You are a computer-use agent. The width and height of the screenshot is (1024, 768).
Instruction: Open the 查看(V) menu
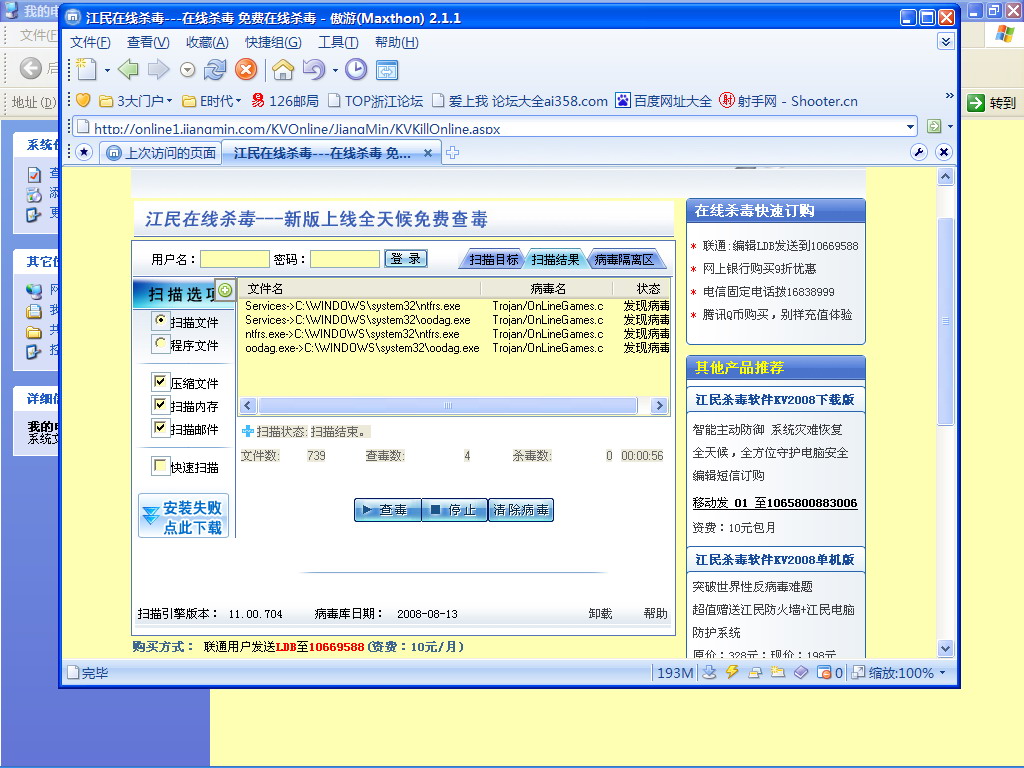(148, 42)
